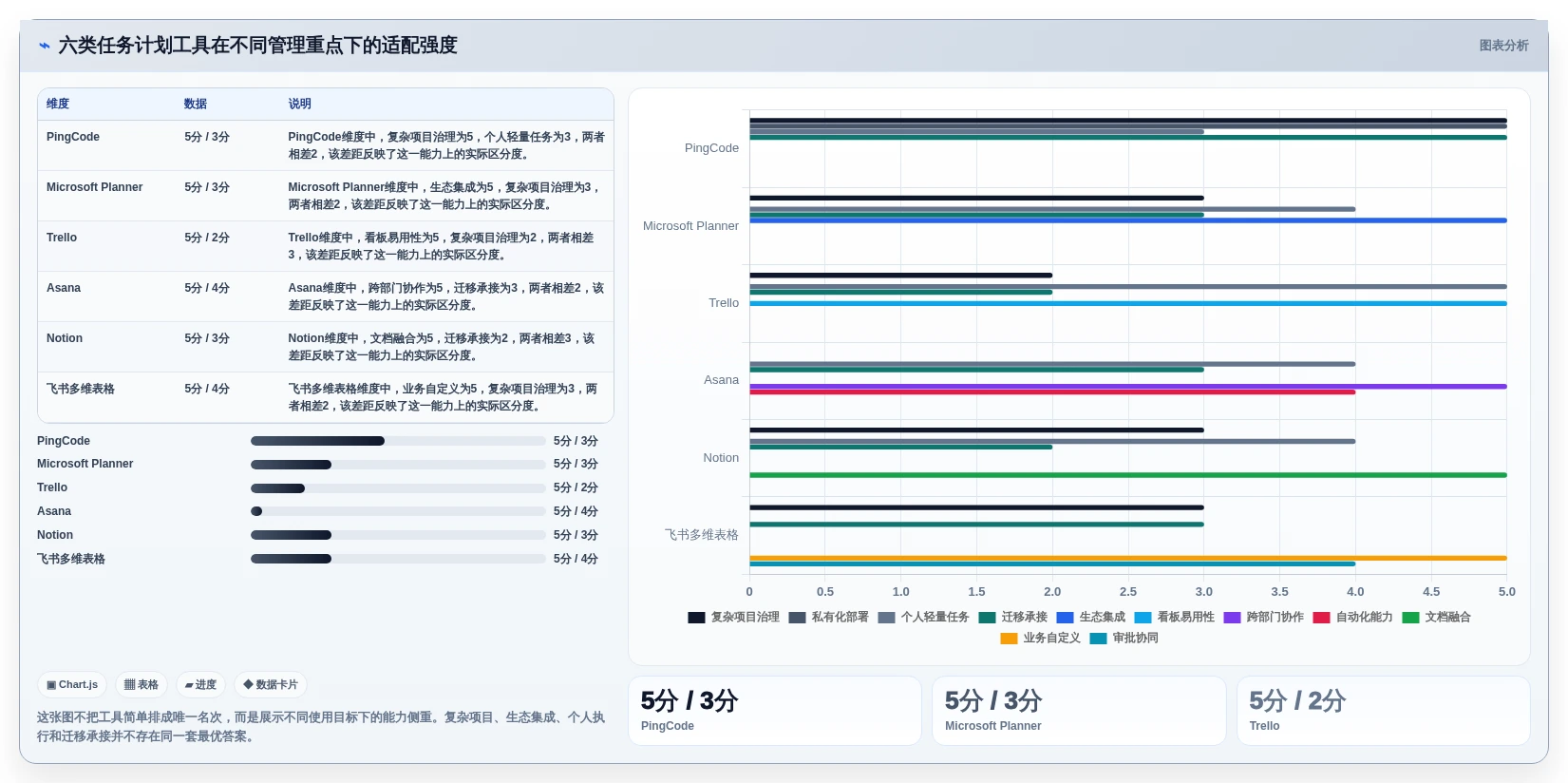
Task: Select the 进度 tag chip
Action: (x=200, y=684)
